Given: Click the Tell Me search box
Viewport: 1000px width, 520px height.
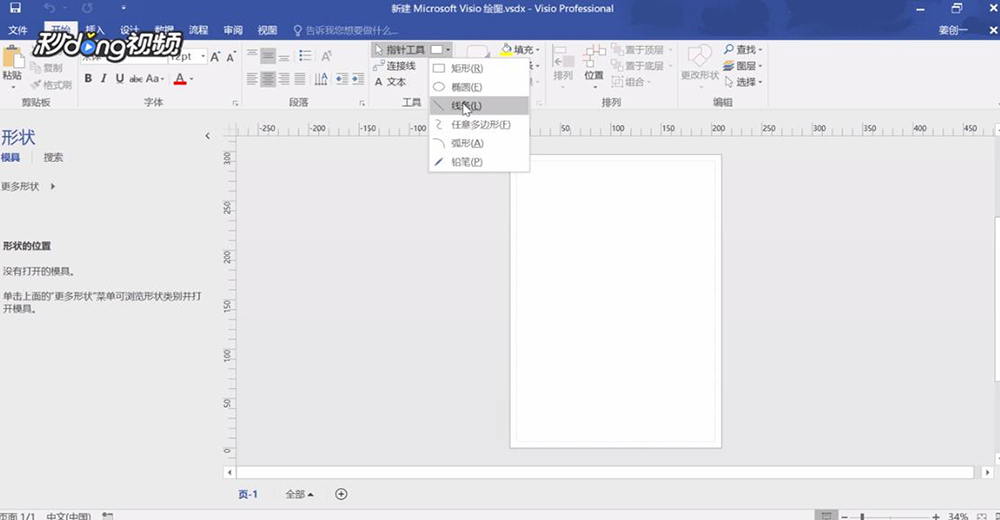Looking at the screenshot, I should pos(346,30).
